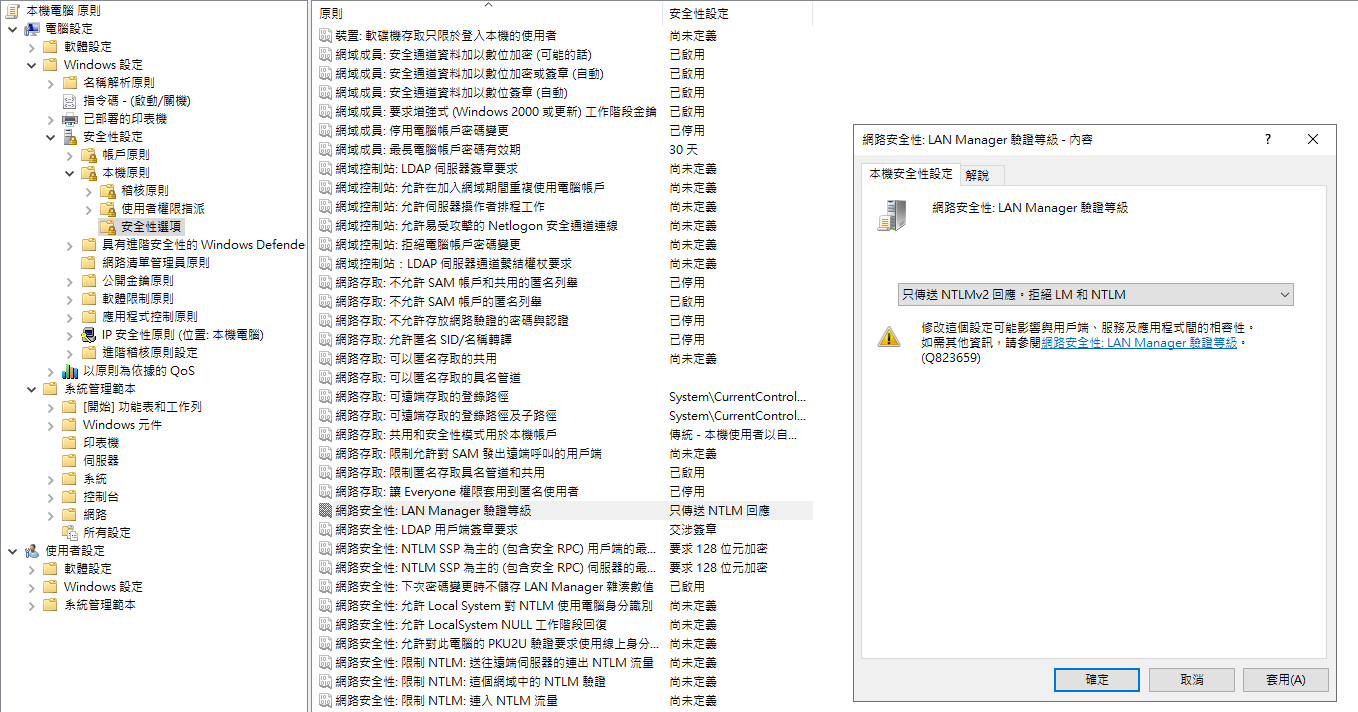The image size is (1358, 712).
Task: Switch to the 解說 tab
Action: [x=977, y=175]
